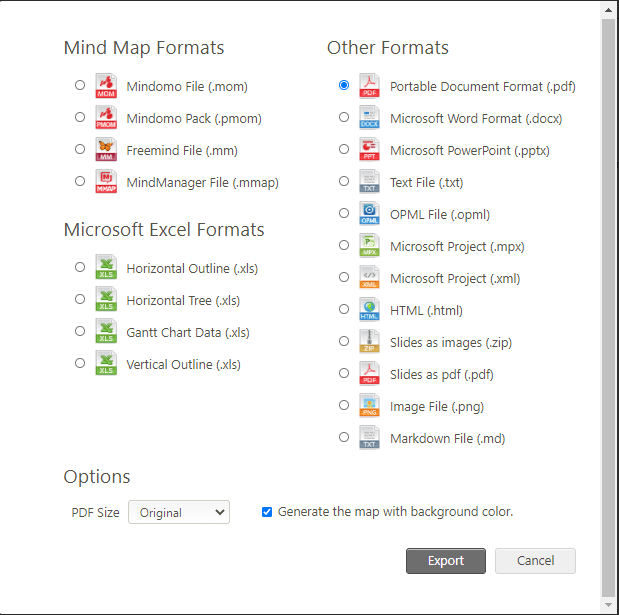Image resolution: width=619 pixels, height=615 pixels.
Task: Select the Mindomo Pack radio button
Action: 80,117
